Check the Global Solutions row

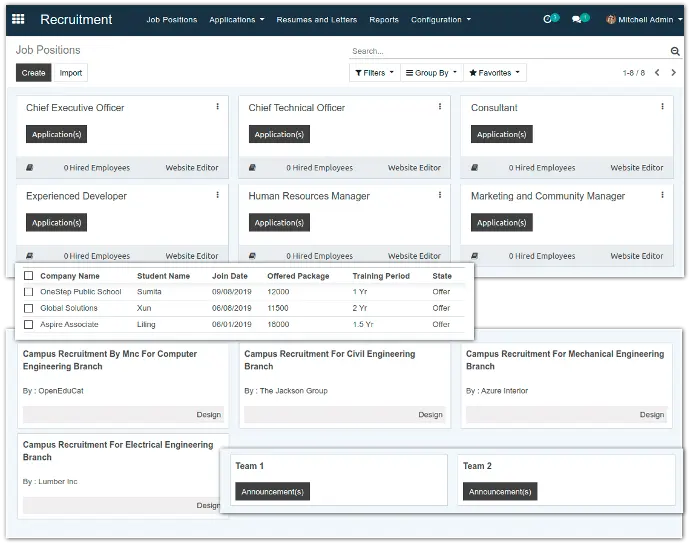click(29, 308)
